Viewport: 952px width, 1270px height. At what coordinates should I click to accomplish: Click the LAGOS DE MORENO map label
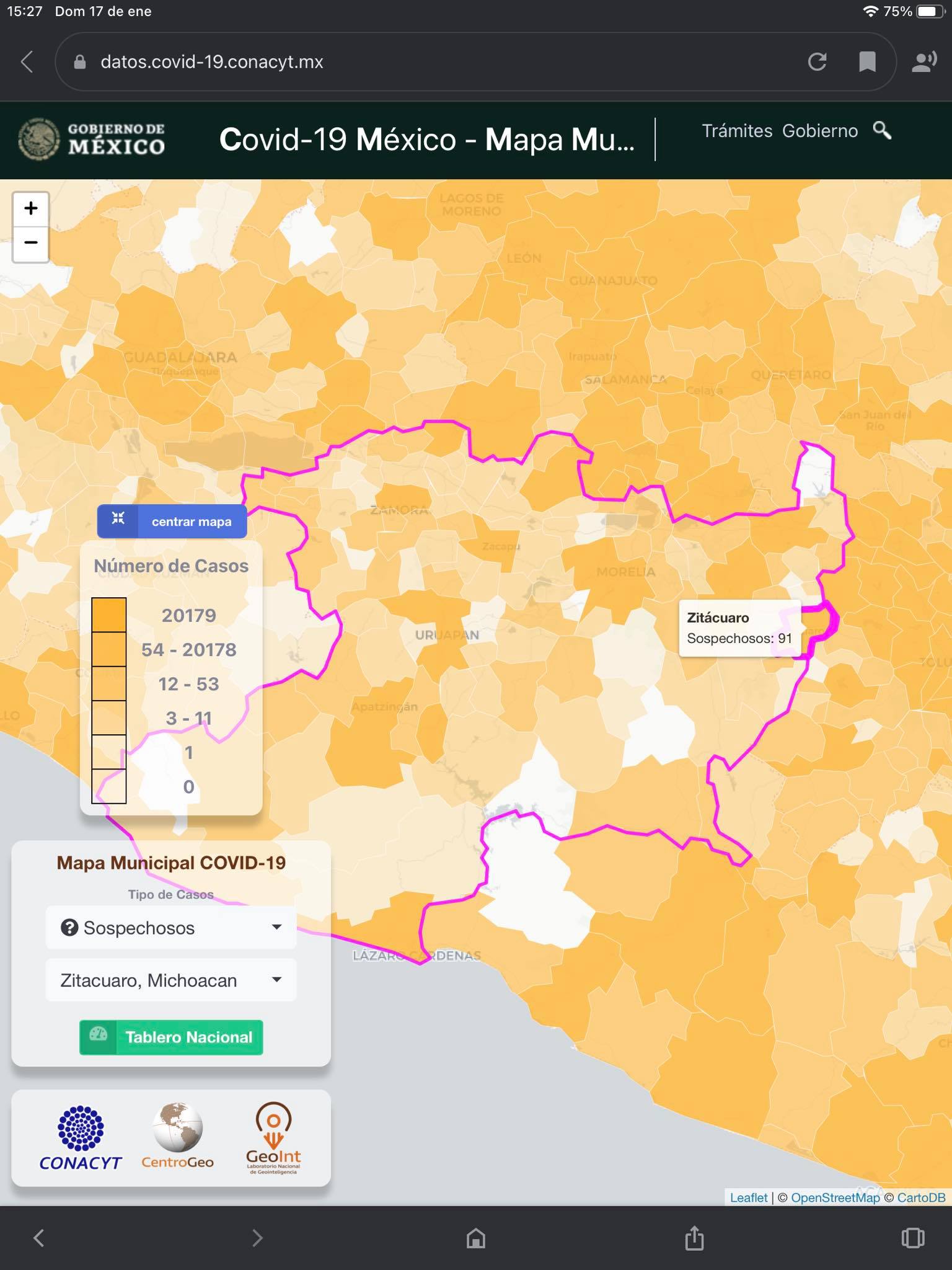click(472, 205)
